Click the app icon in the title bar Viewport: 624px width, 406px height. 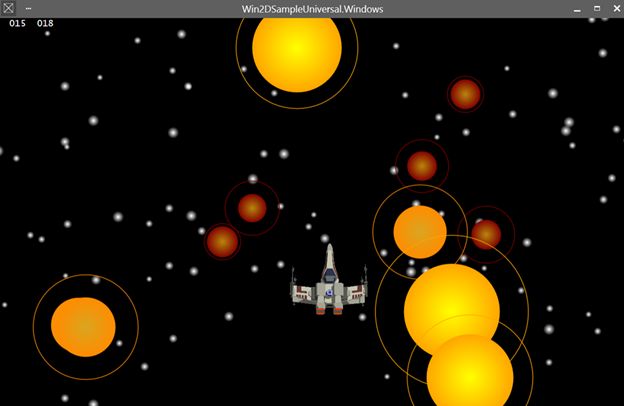click(8, 8)
